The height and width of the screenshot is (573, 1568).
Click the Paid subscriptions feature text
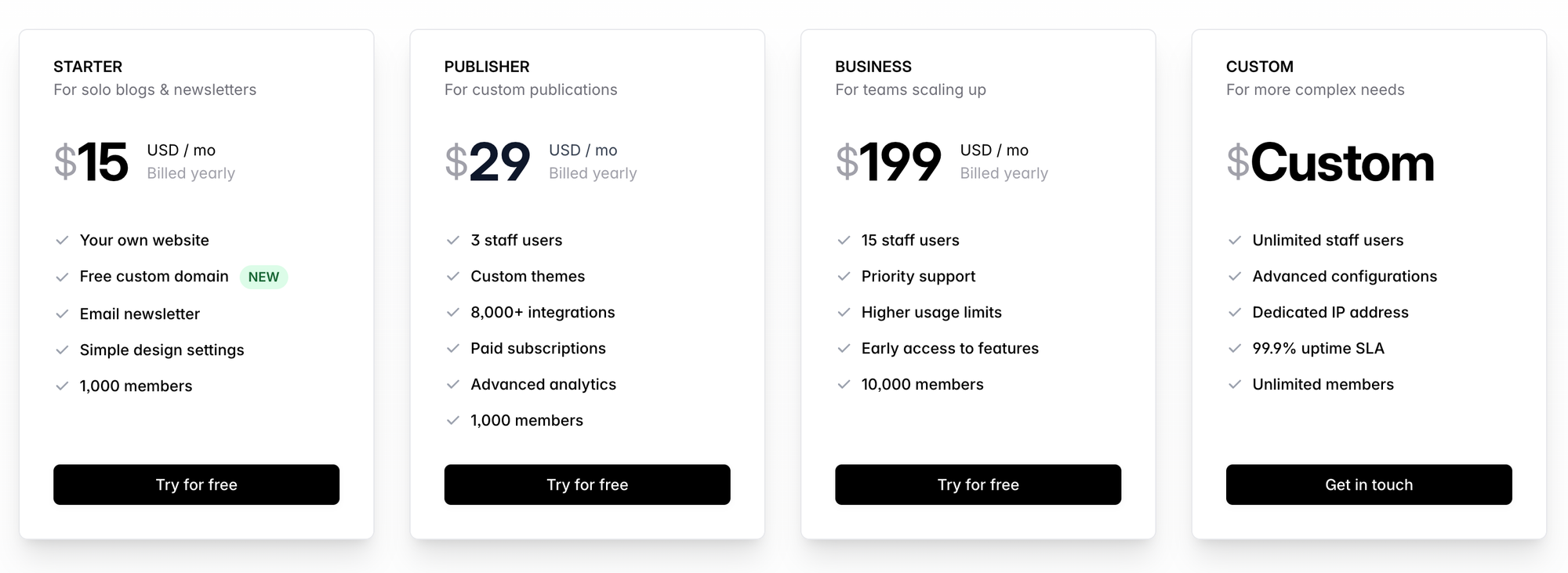coord(538,349)
